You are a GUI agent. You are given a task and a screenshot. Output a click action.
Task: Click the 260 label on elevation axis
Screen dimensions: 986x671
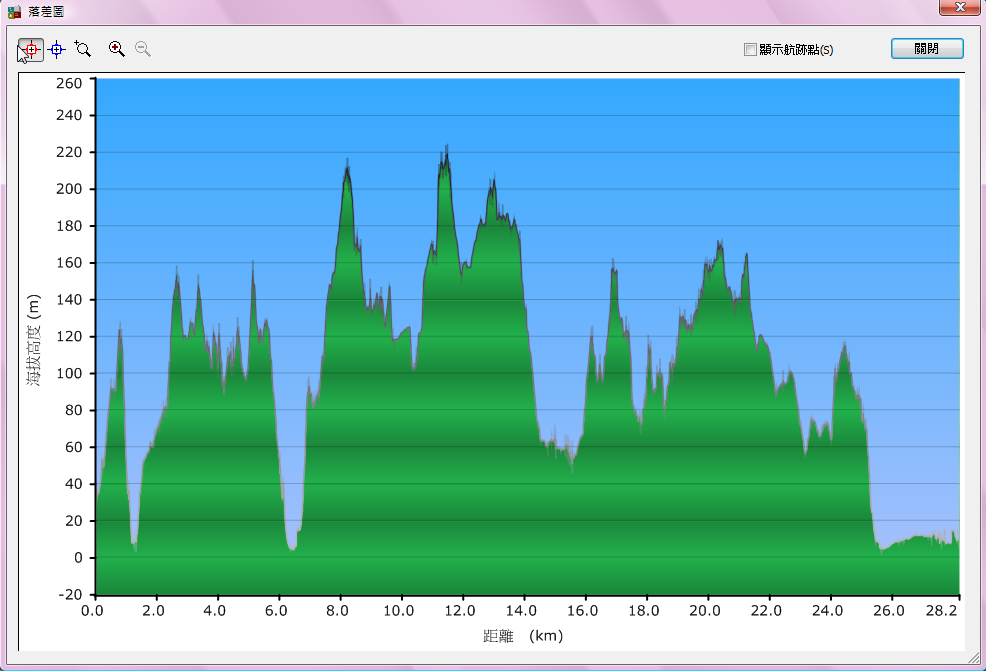[68, 83]
